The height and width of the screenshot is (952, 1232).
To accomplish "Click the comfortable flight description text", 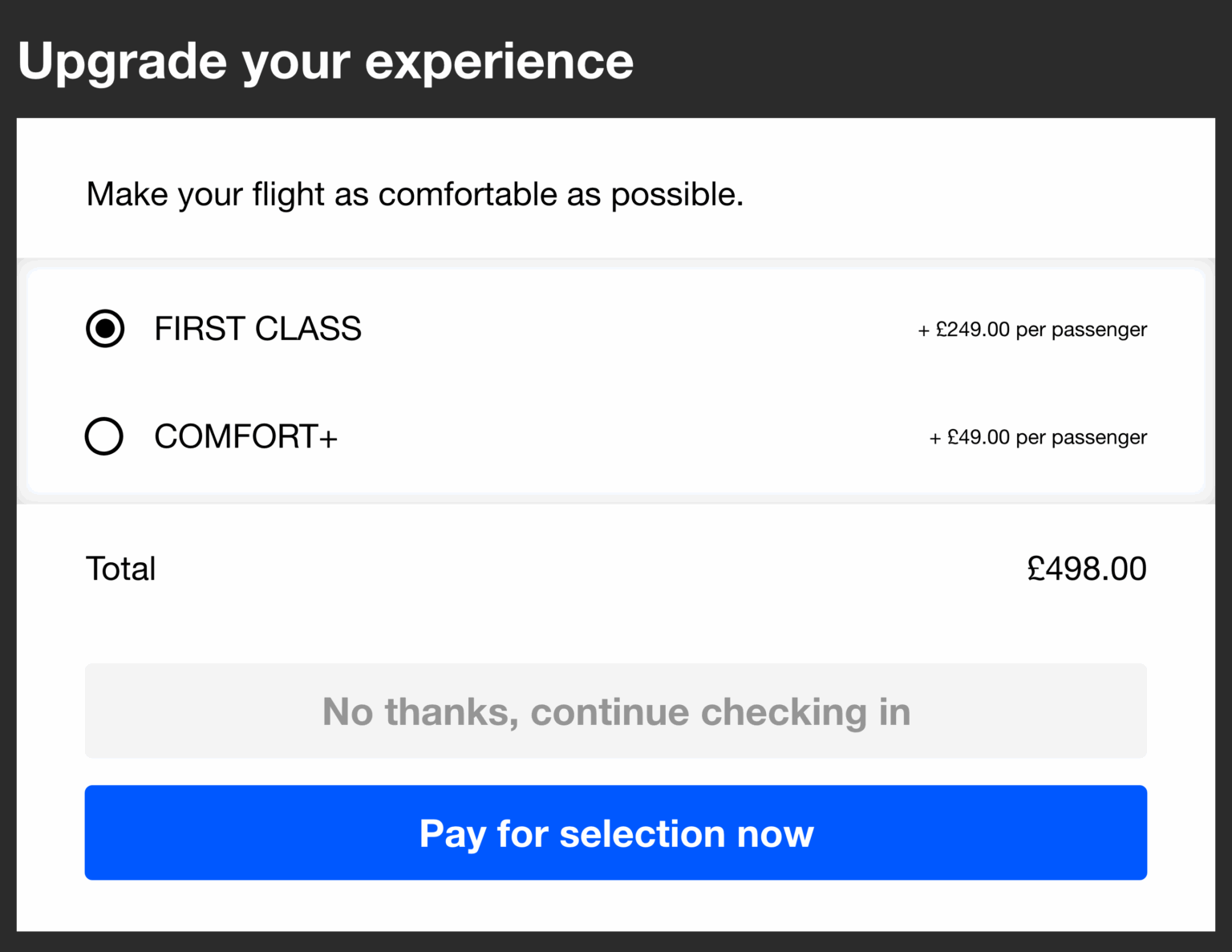I will 415,194.
